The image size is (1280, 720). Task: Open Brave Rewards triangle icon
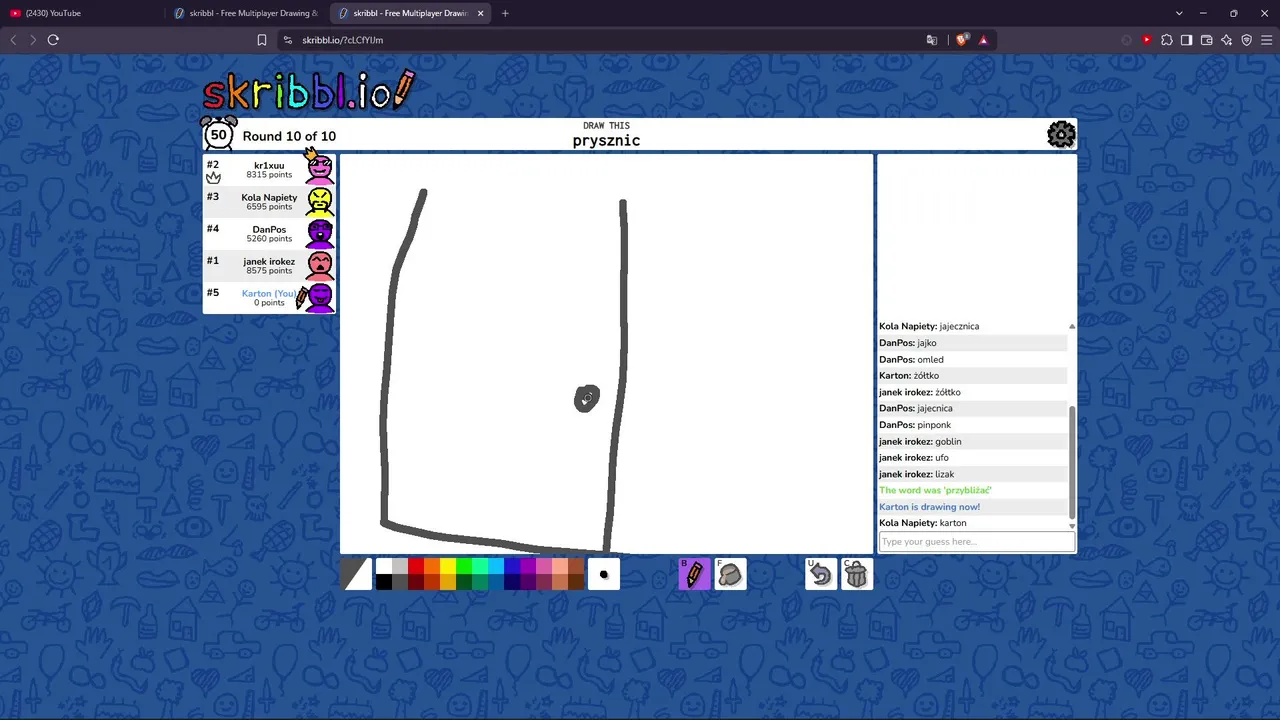click(984, 40)
